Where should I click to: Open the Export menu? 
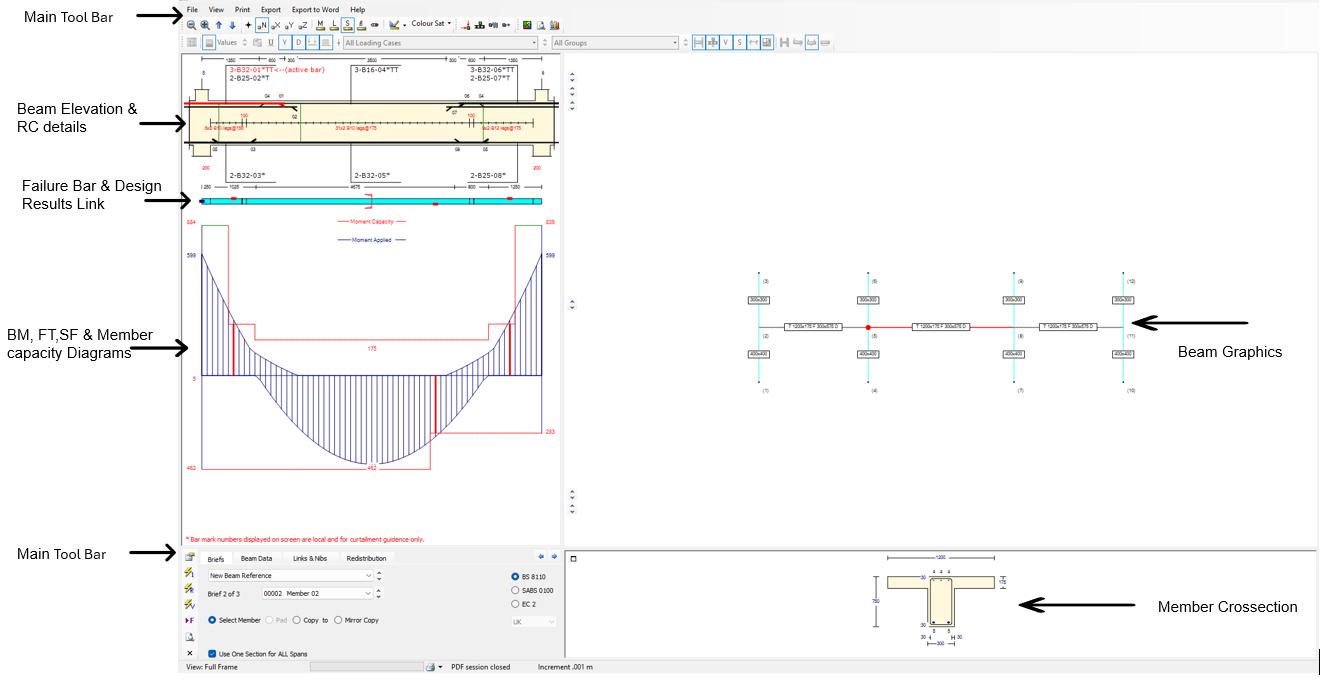point(271,9)
